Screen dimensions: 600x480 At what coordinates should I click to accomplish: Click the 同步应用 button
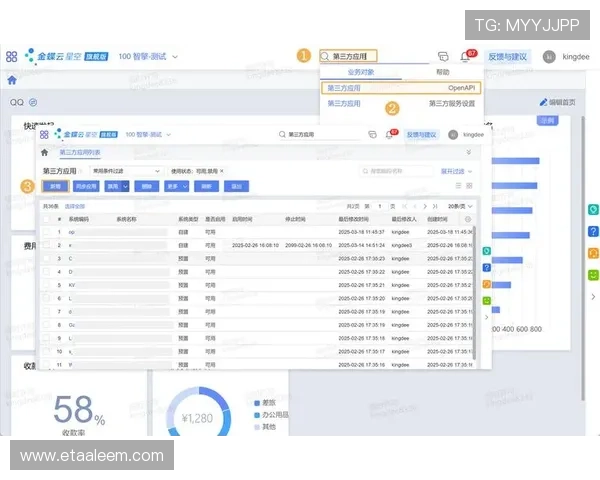(86, 186)
